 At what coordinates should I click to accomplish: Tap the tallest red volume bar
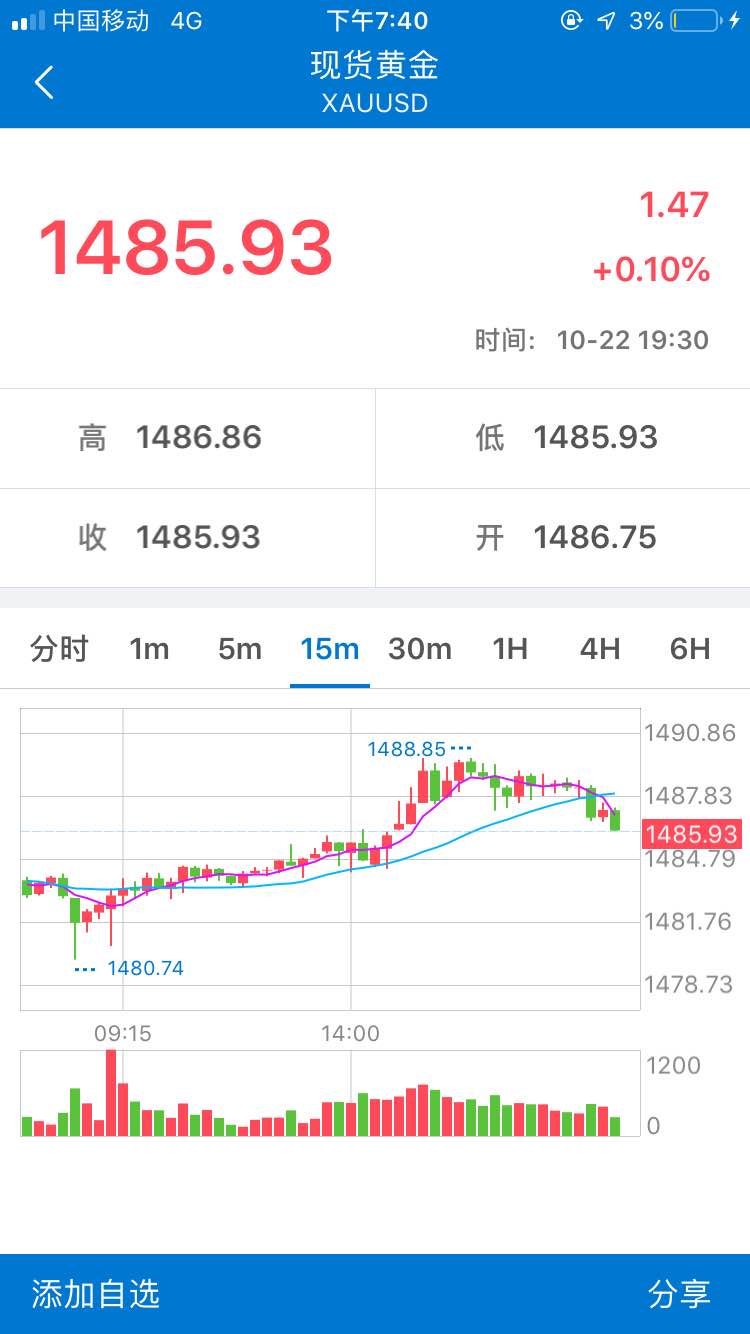111,1093
